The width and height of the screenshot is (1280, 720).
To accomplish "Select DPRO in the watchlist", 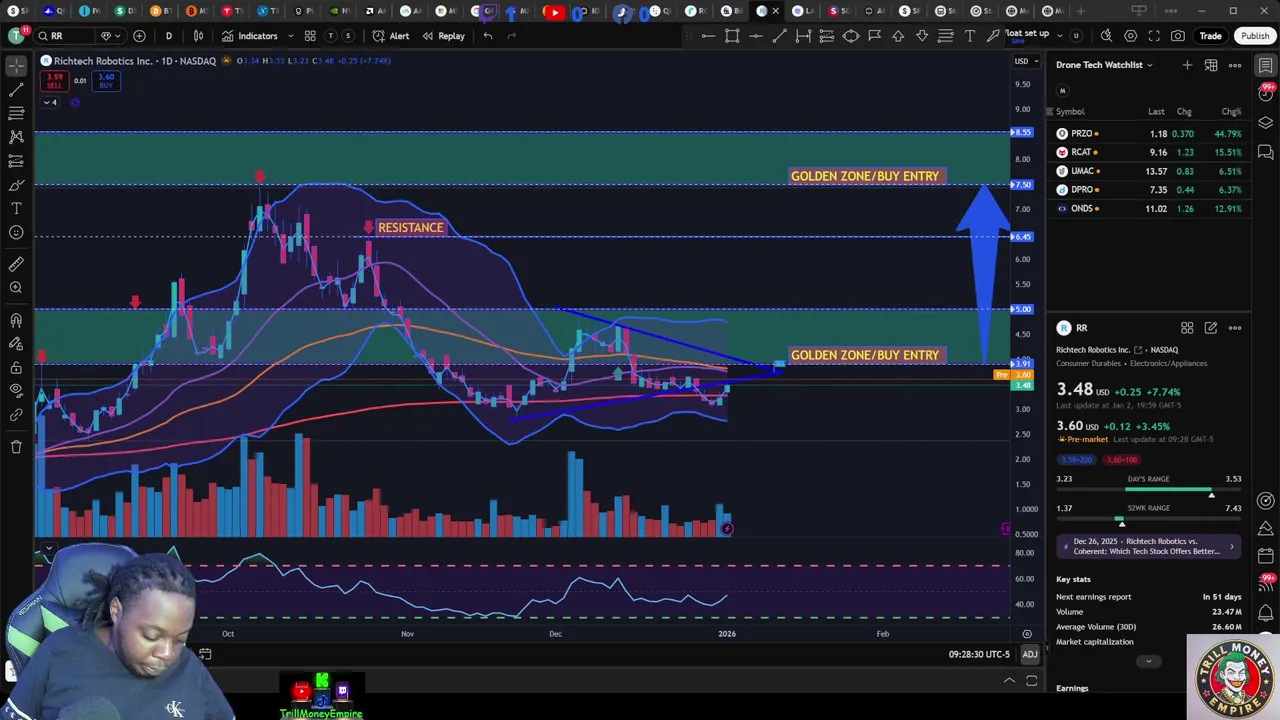I will [x=1149, y=190].
